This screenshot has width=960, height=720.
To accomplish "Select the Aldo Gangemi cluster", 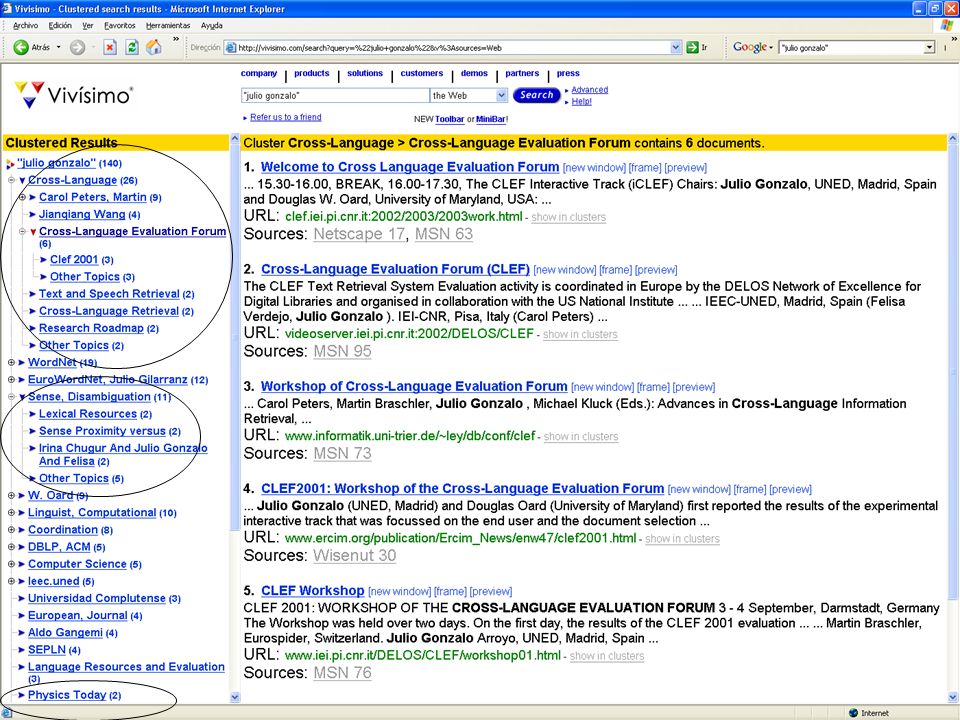I will coord(65,632).
